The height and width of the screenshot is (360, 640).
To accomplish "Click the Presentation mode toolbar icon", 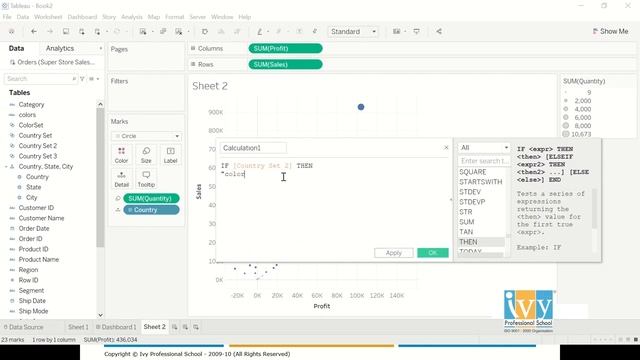I will click(416, 31).
